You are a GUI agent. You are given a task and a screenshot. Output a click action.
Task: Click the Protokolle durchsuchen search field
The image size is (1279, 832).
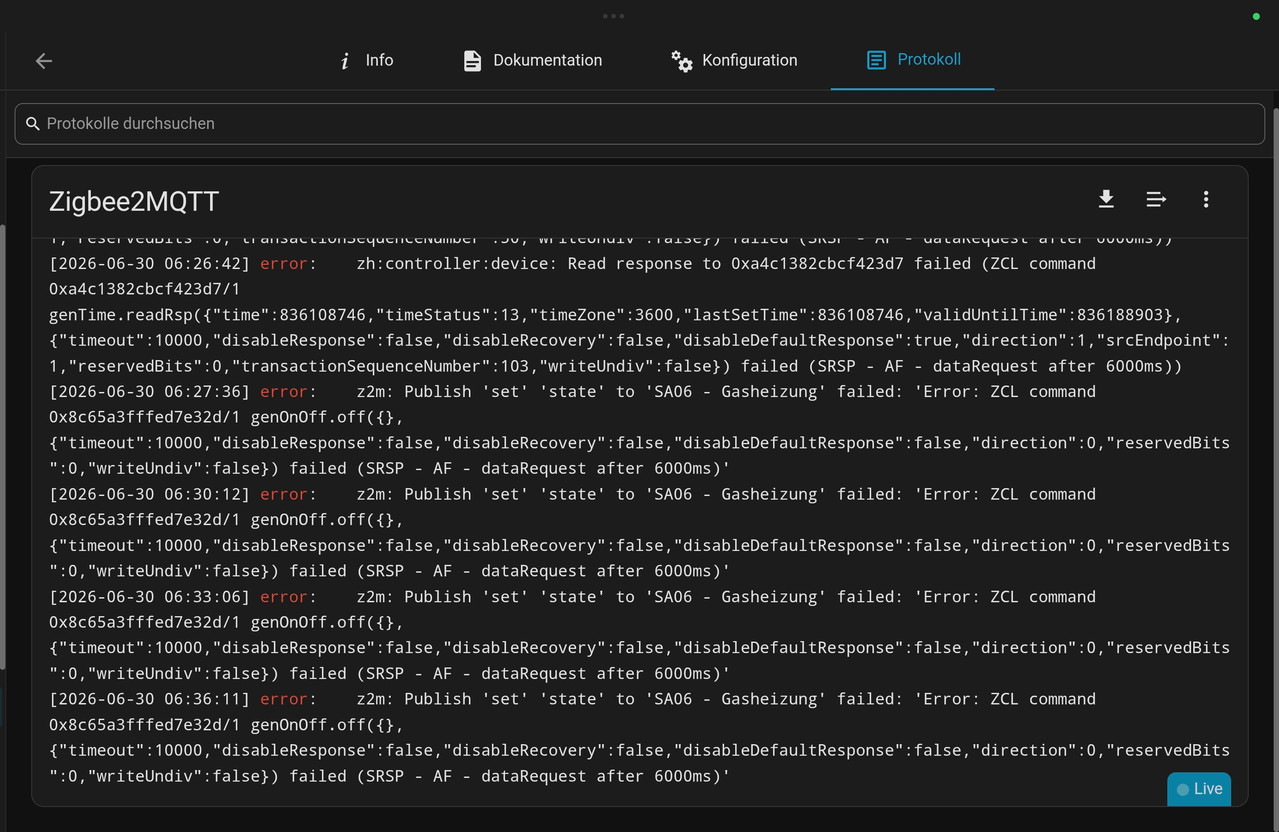[640, 124]
